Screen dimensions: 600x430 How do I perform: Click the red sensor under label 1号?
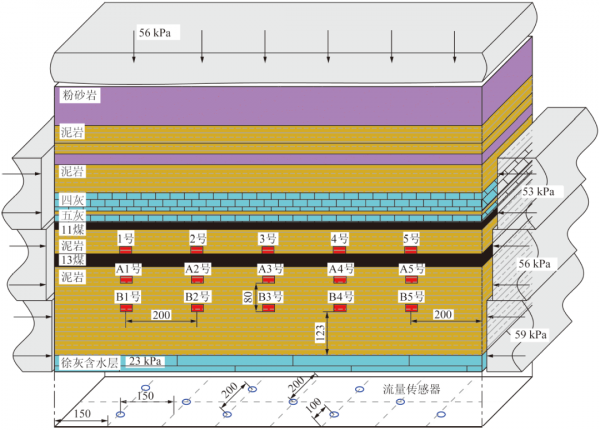coord(126,250)
